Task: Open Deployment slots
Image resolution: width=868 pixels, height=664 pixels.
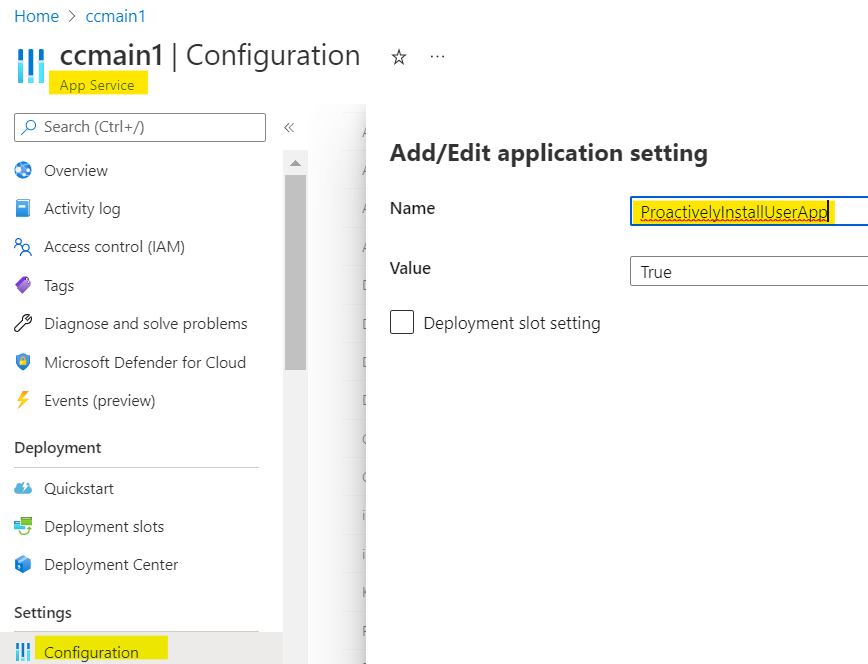Action: (x=107, y=526)
